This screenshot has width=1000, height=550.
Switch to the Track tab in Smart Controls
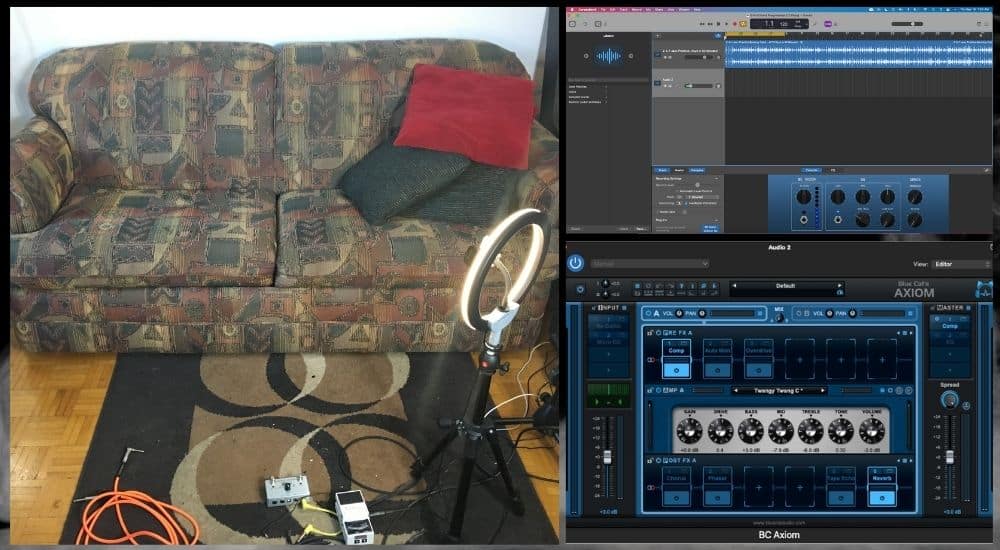(662, 170)
